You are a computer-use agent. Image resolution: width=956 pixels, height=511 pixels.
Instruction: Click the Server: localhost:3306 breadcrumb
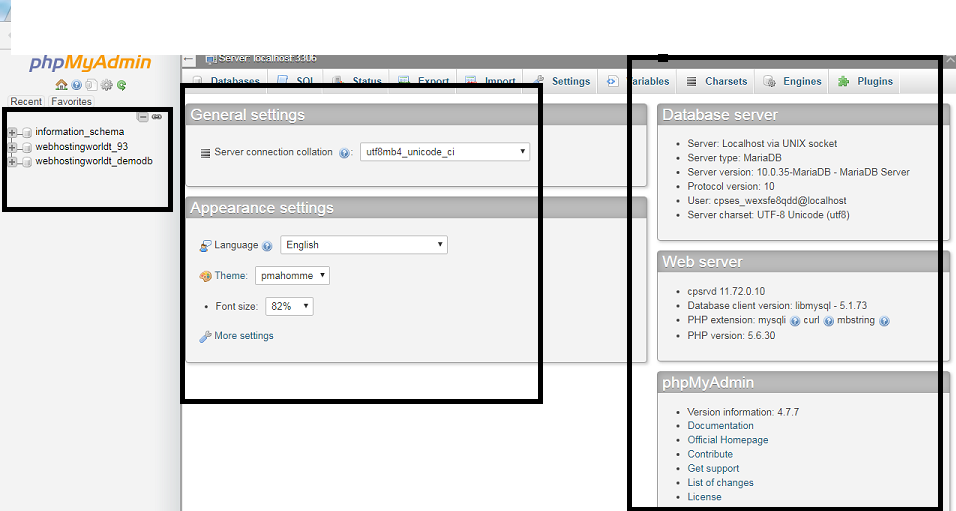coord(267,59)
